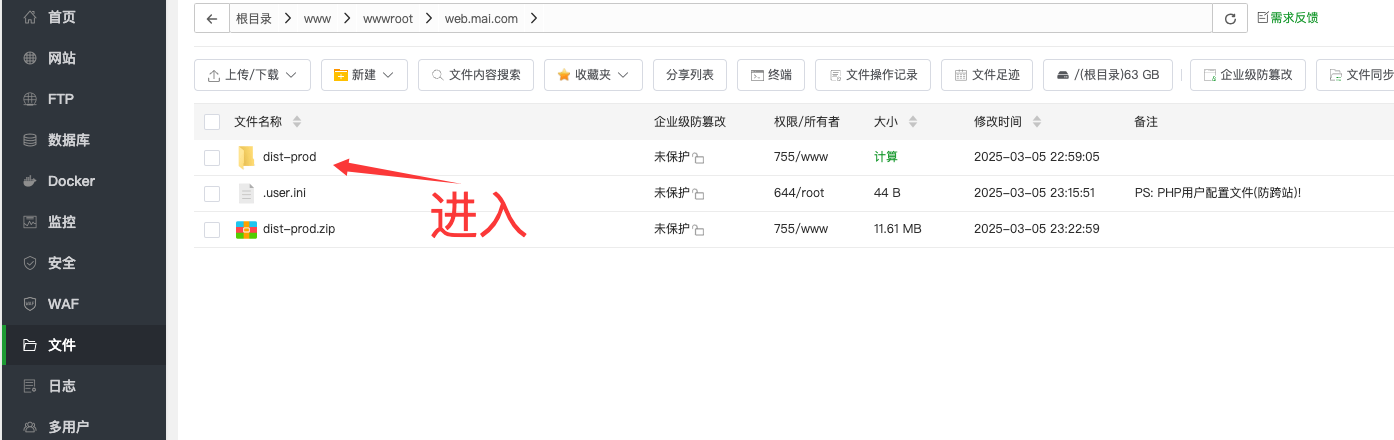The image size is (1394, 440).
Task: Click the 终端 terminal button
Action: point(770,75)
